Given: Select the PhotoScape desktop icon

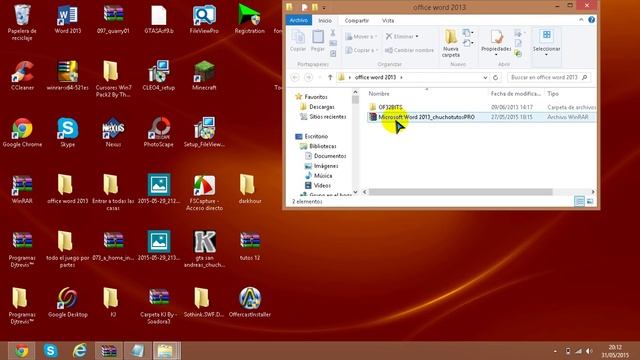Looking at the screenshot, I should point(158,133).
